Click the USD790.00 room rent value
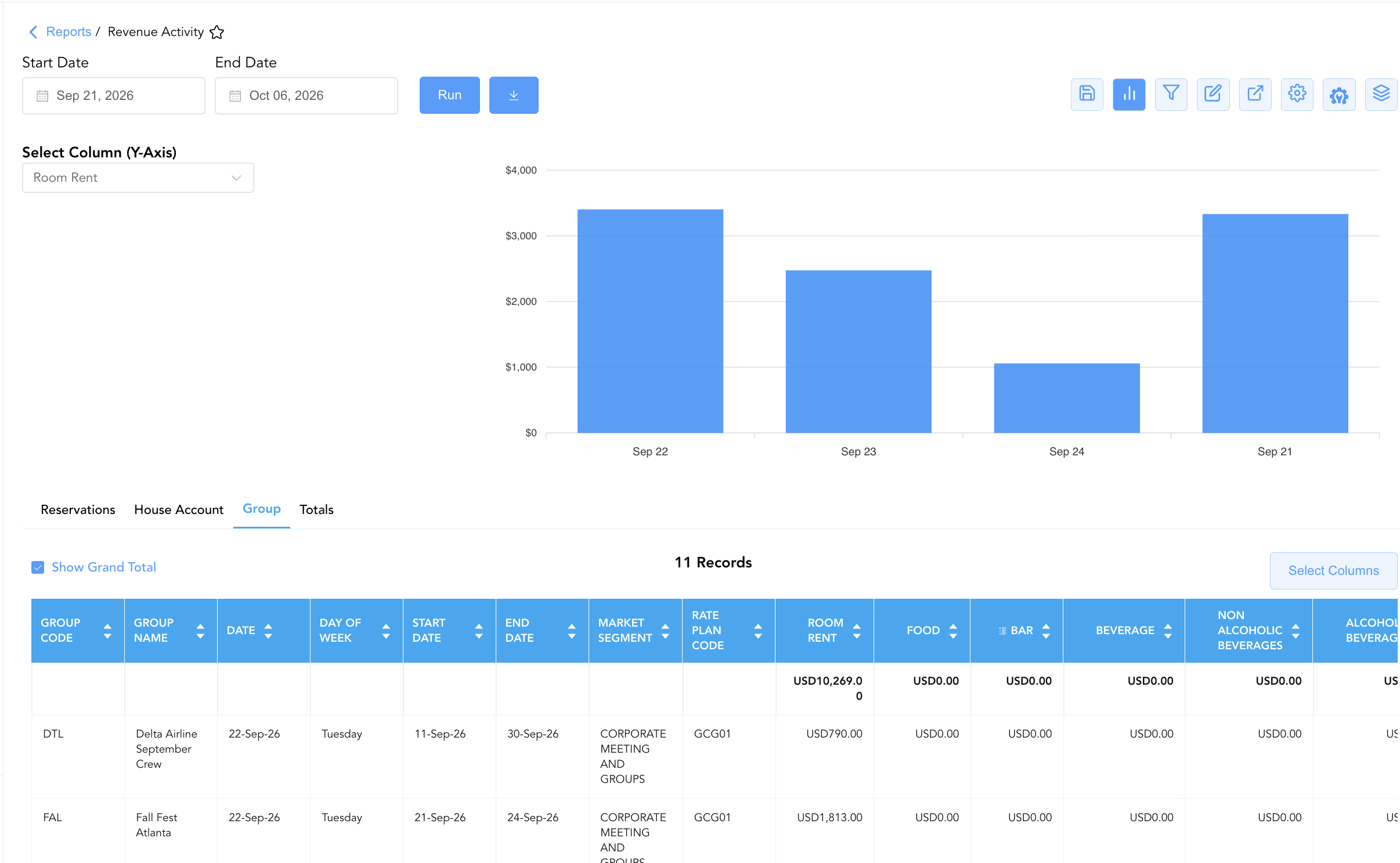The image size is (1400, 863). tap(834, 733)
